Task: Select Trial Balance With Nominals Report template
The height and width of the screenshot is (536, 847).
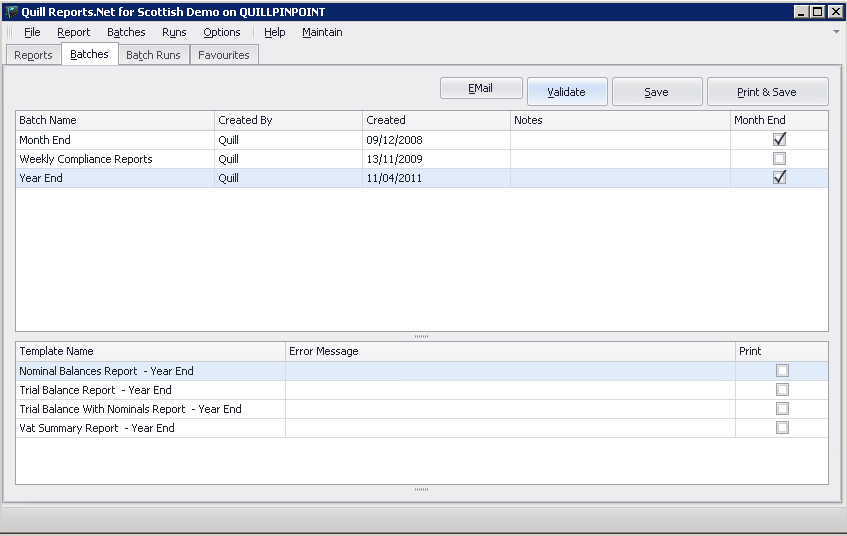Action: click(422, 409)
